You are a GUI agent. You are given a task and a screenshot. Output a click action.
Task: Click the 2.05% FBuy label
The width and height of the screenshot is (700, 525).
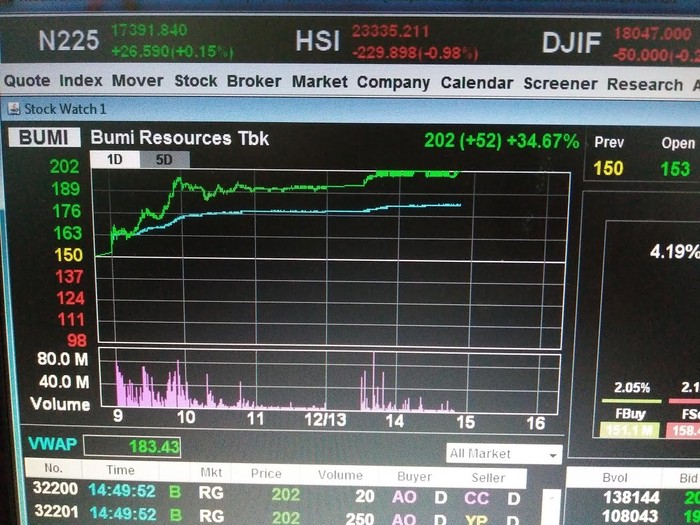pyautogui.click(x=632, y=388)
